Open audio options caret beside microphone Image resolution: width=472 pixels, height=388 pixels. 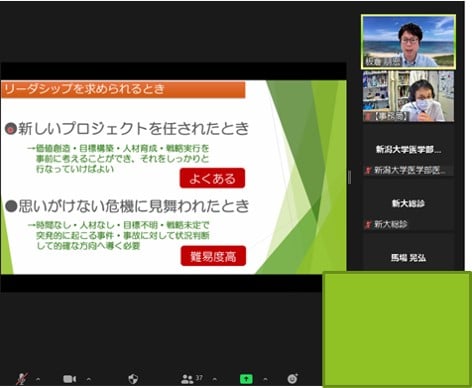(38, 379)
